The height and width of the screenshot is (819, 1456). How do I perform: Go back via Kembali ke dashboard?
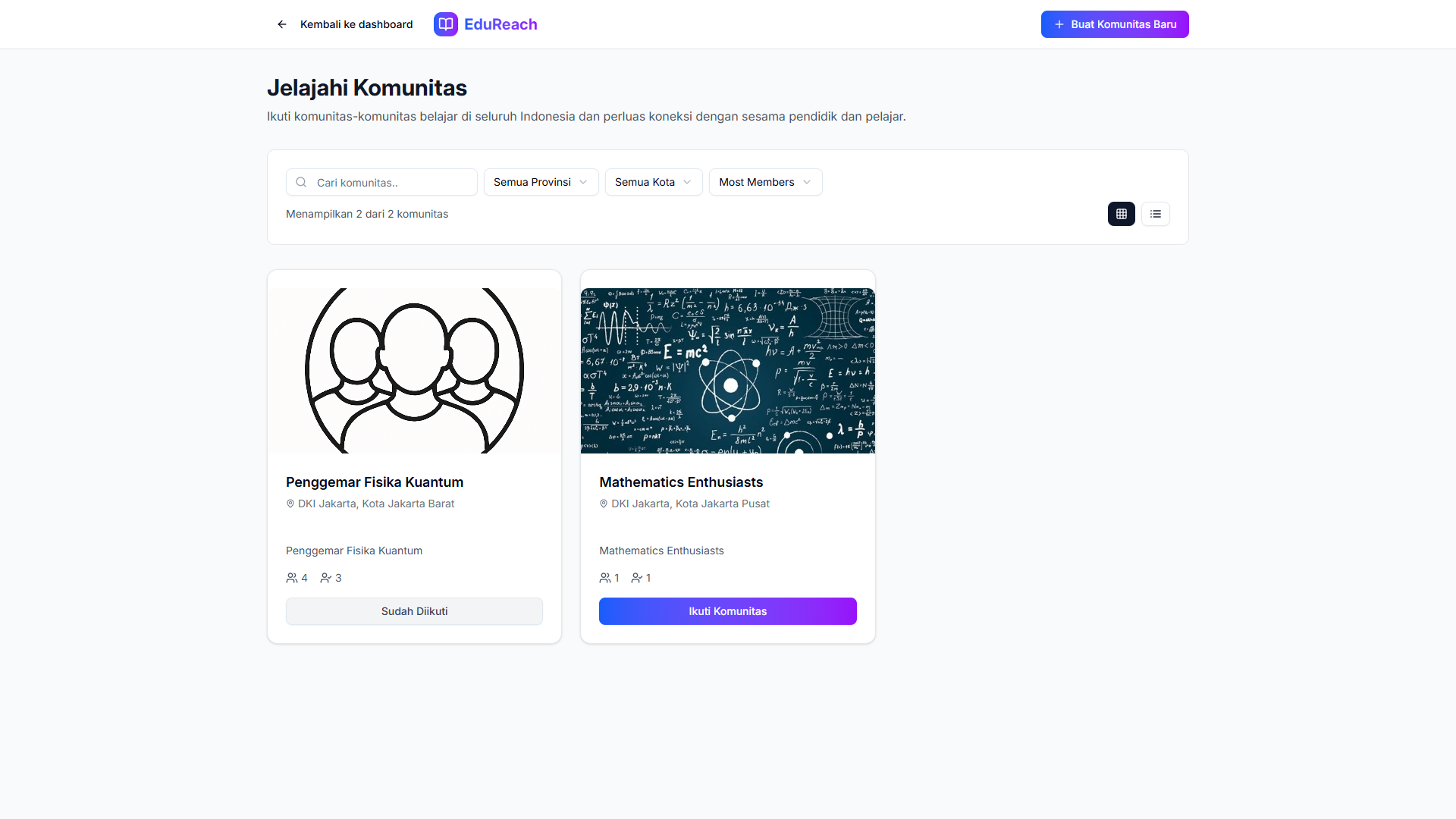(356, 25)
